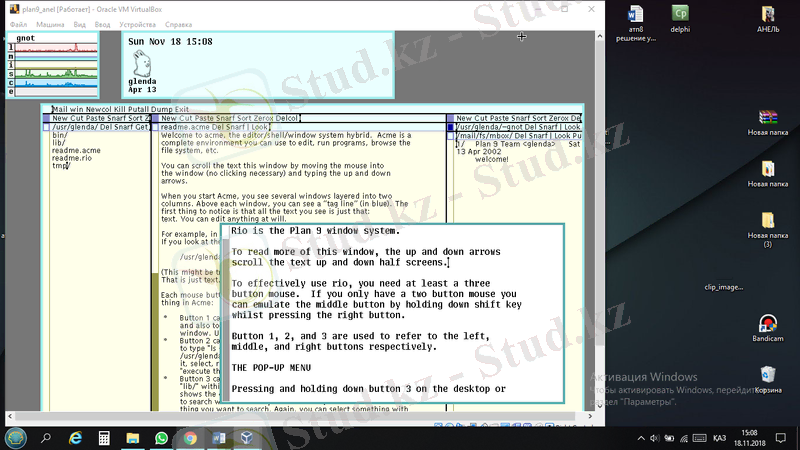
Task: Launch Bandicam from desktop
Action: (x=768, y=328)
